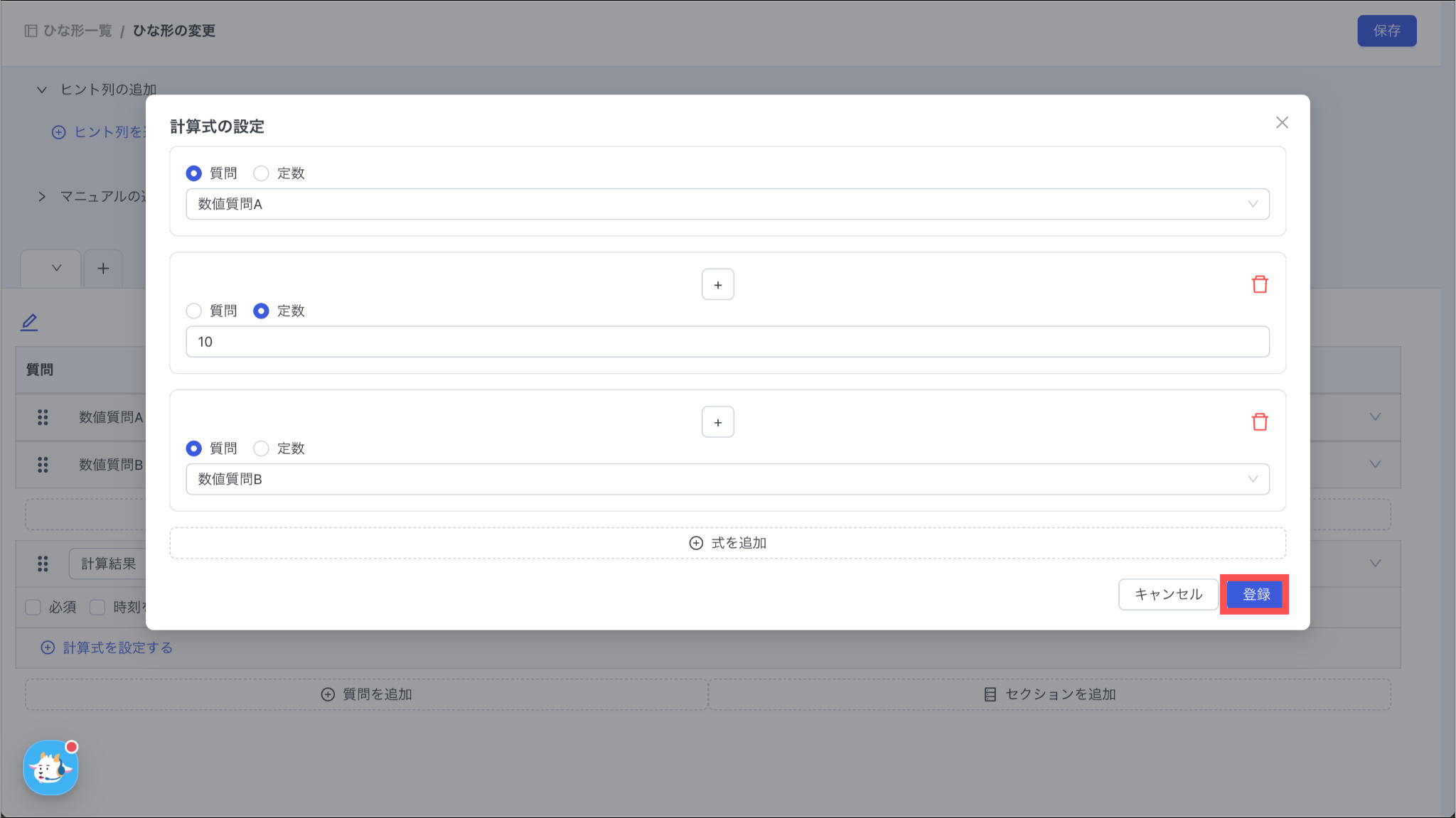Toggle the 必須 checkbox
1456x818 pixels.
pos(33,607)
